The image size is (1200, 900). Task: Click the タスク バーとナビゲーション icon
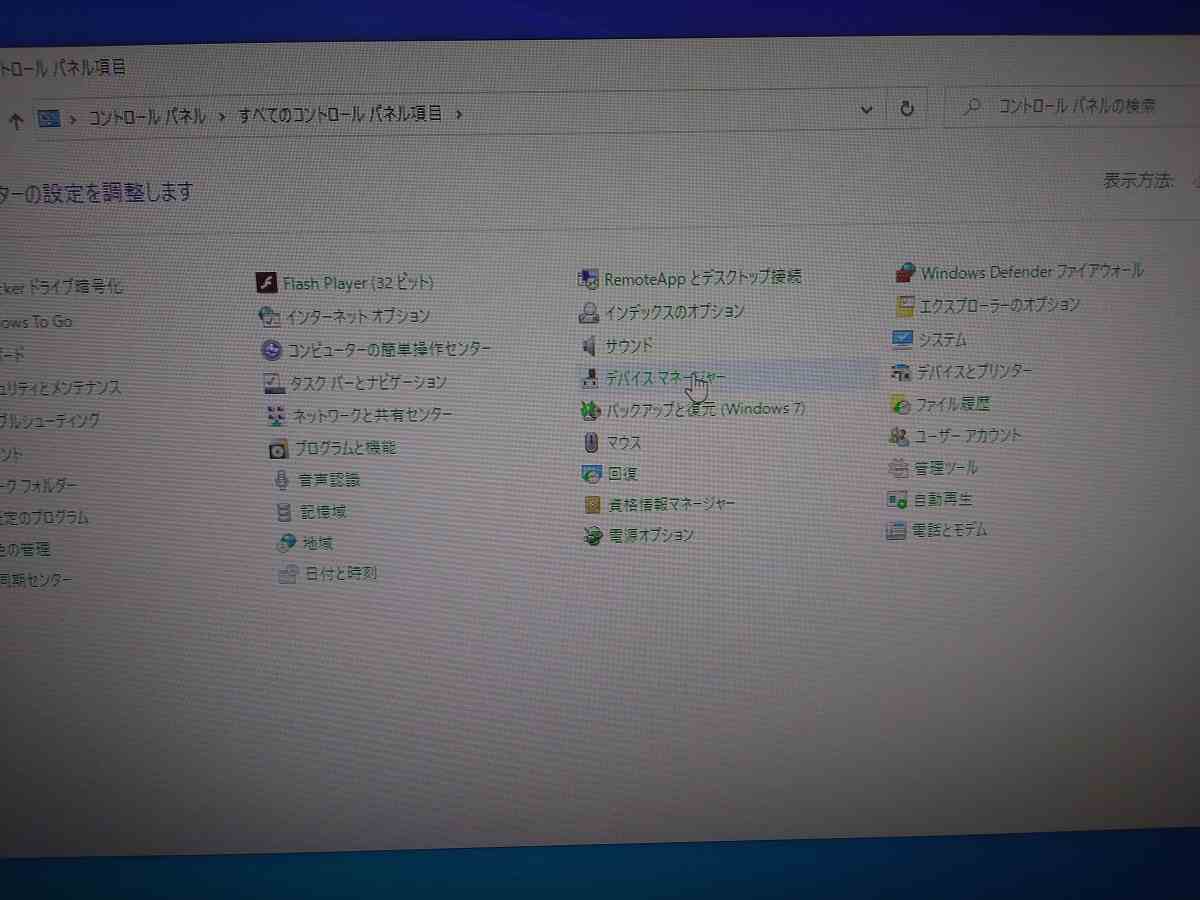(274, 382)
